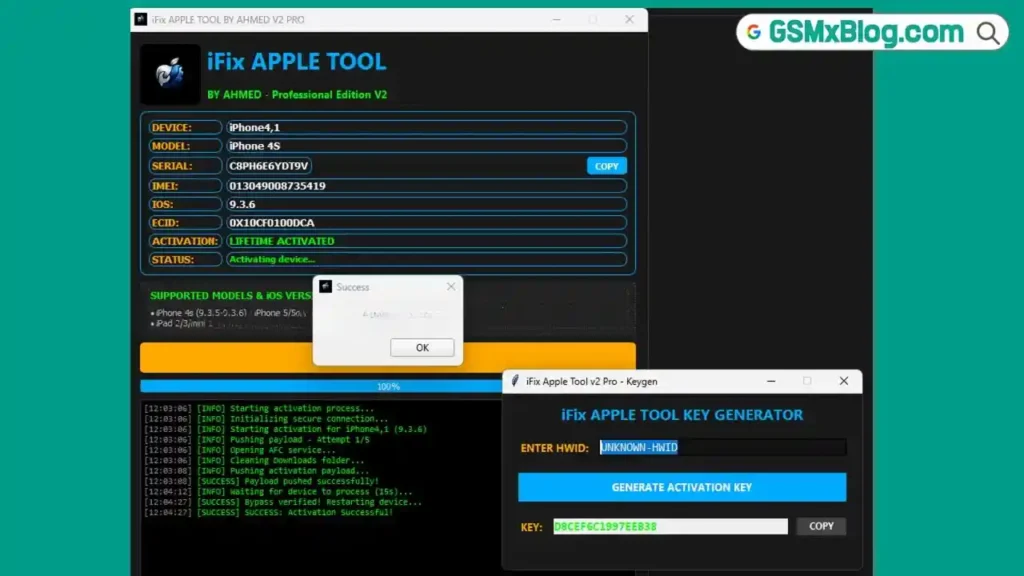Click the 'iPhone 4s (9.3.5-9.3.6)' supported model line
1024x576 pixels.
tap(200, 313)
